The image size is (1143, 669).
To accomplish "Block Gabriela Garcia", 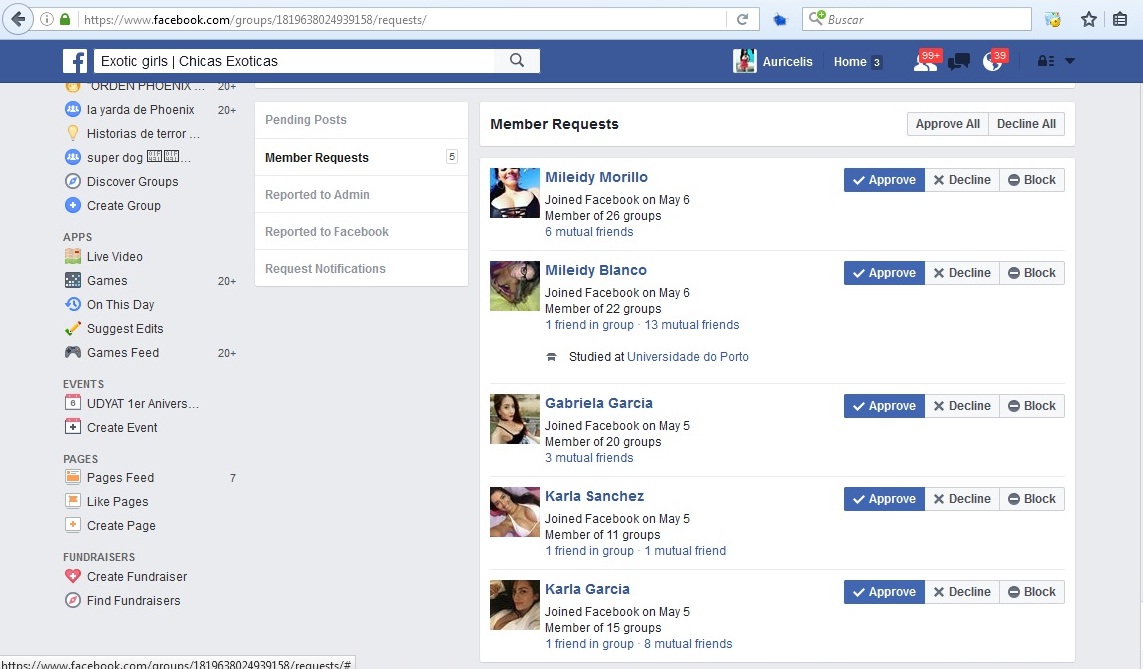I will pos(1031,406).
